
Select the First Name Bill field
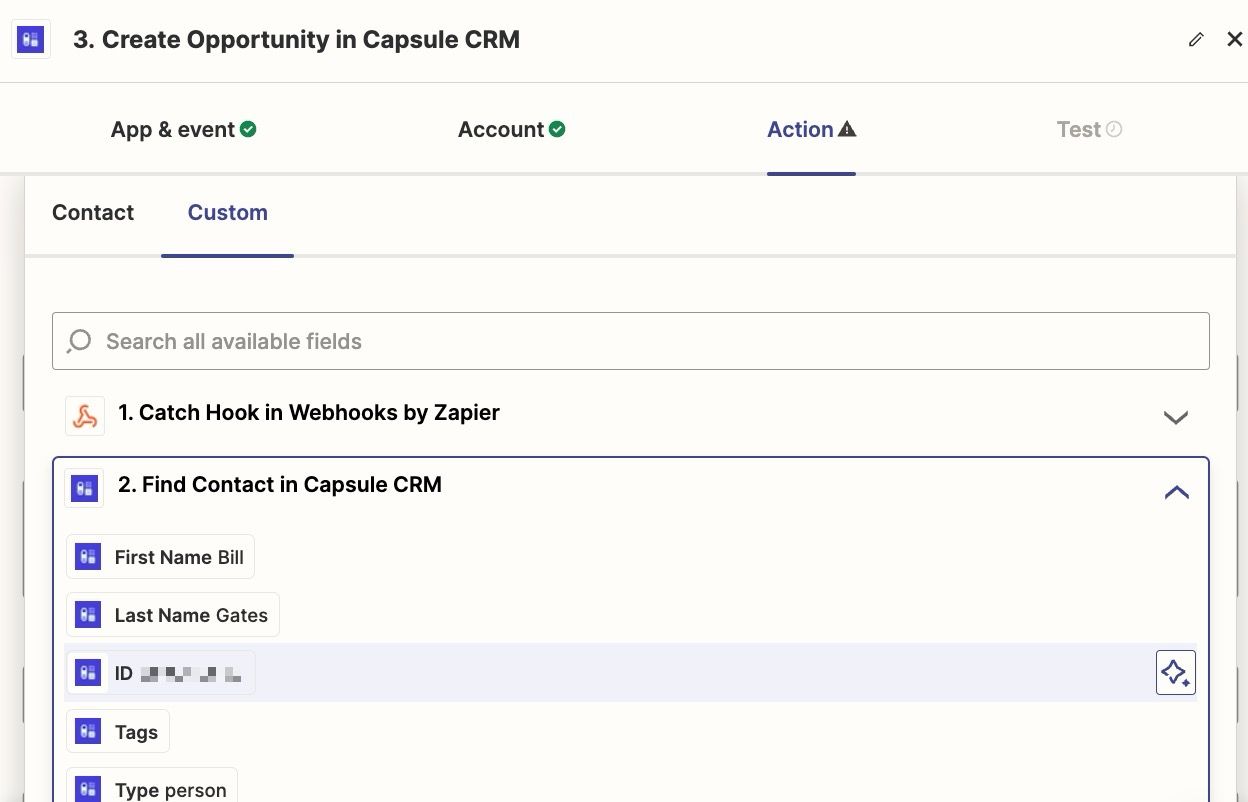click(160, 557)
